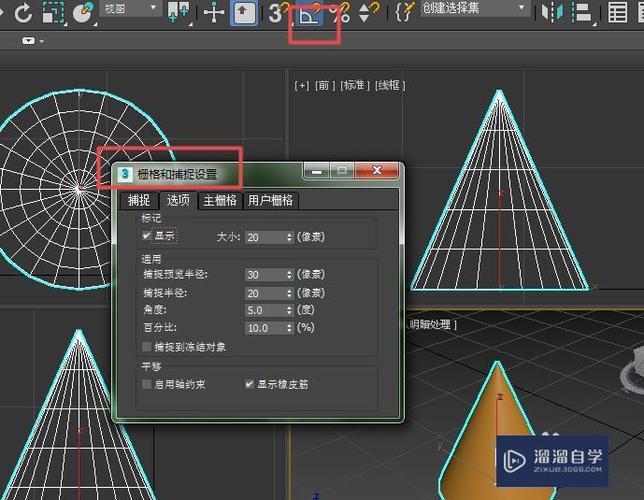Click the small white icon on second toolbar row
644x500 pixels.
pyautogui.click(x=28, y=41)
